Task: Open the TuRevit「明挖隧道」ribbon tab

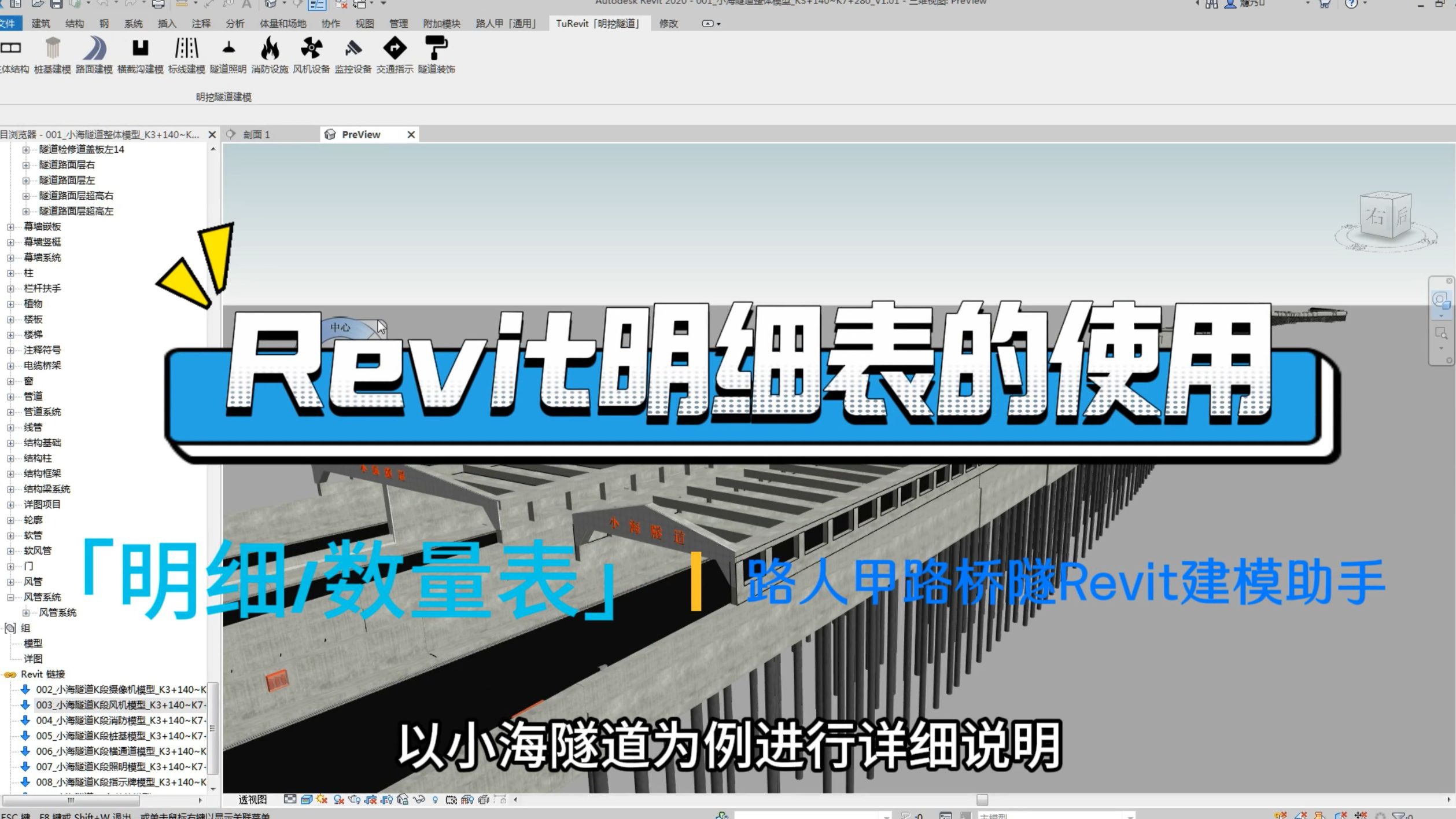Action: pyautogui.click(x=599, y=24)
